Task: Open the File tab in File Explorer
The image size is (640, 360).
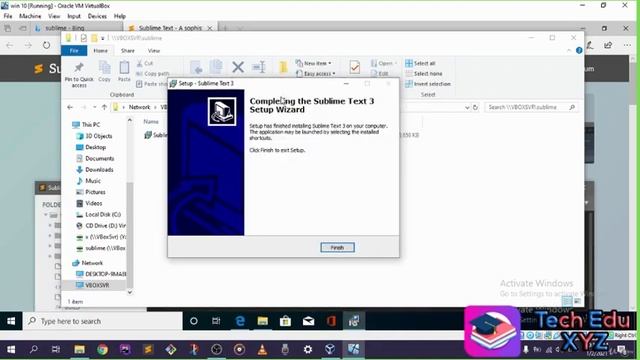Action: tap(74, 51)
